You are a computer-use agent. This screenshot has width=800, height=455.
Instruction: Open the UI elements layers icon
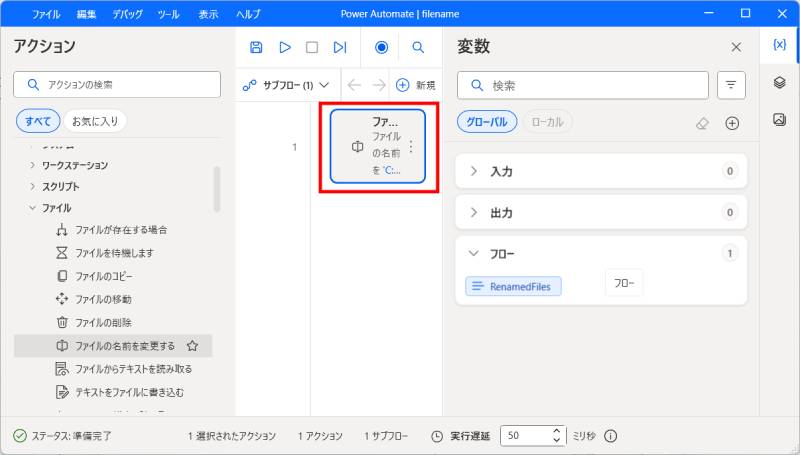point(779,82)
